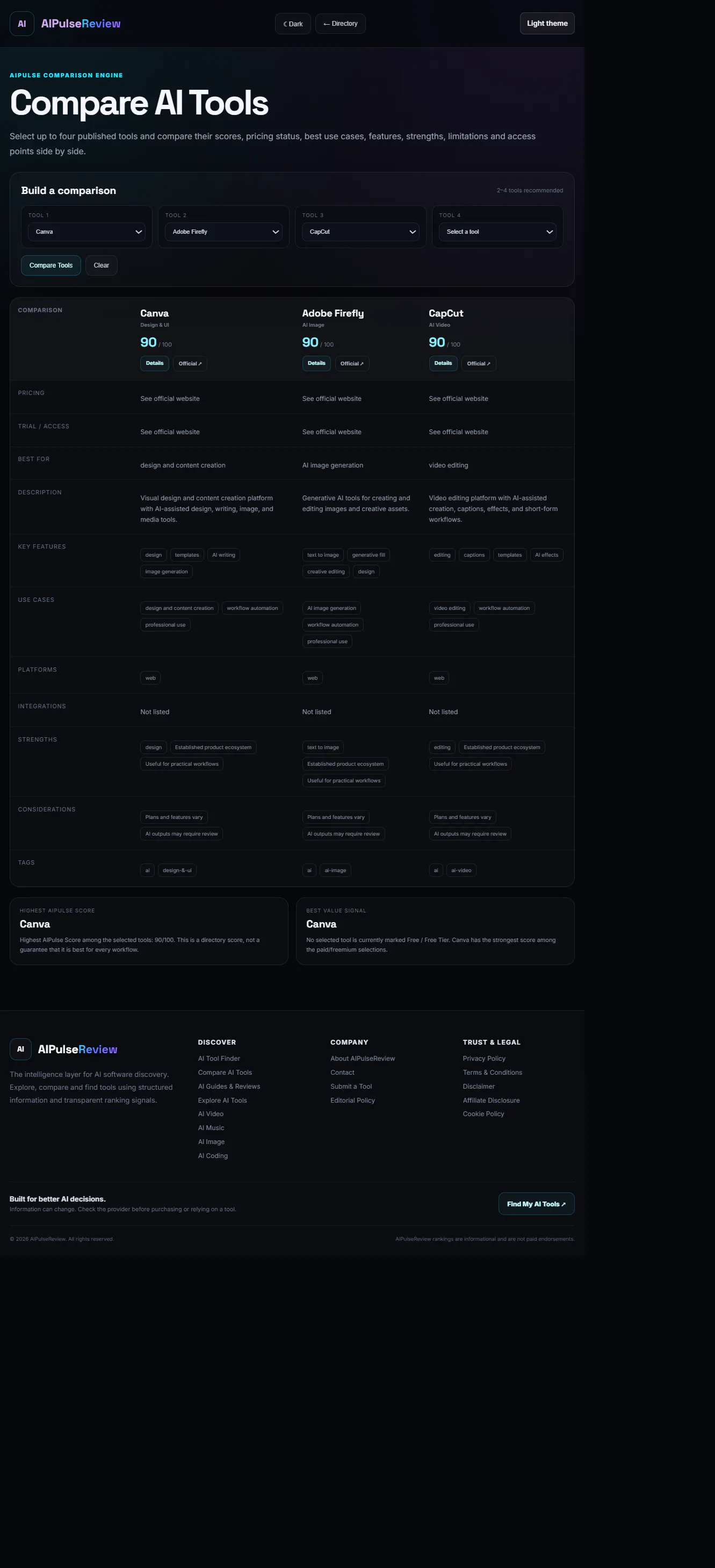Open Affiliate Disclosure link
The image size is (715, 1568).
pos(491,1101)
